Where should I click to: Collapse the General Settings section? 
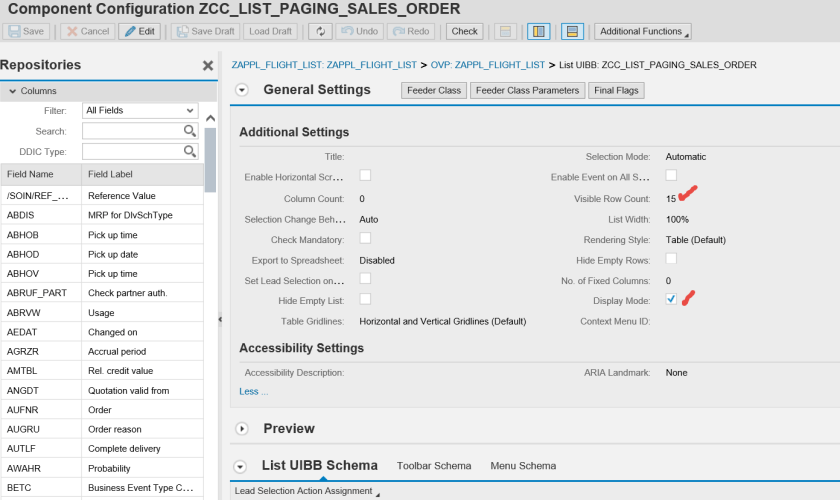tap(242, 90)
